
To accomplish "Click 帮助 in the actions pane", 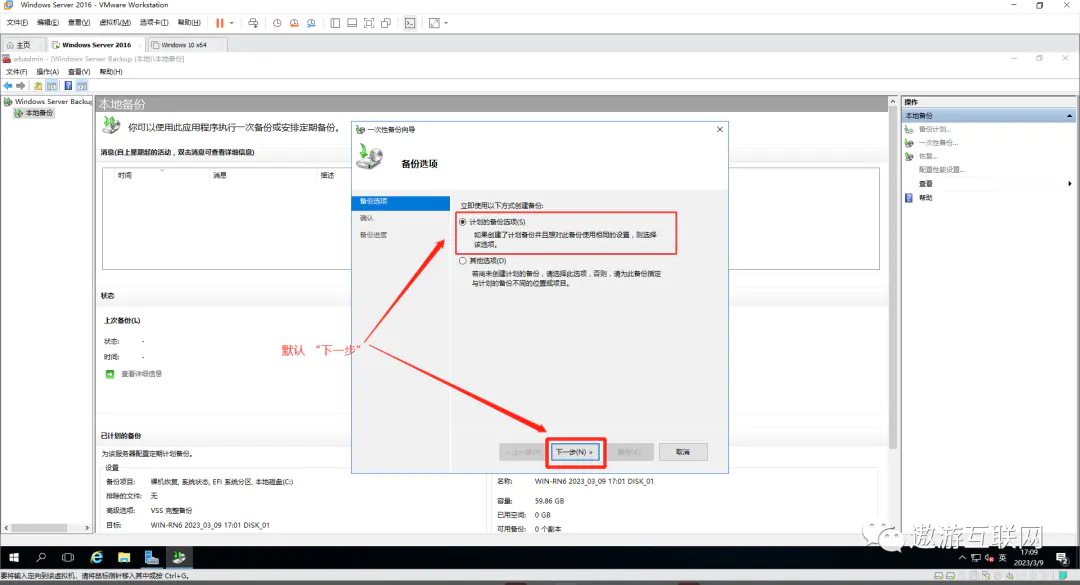I will pos(925,198).
